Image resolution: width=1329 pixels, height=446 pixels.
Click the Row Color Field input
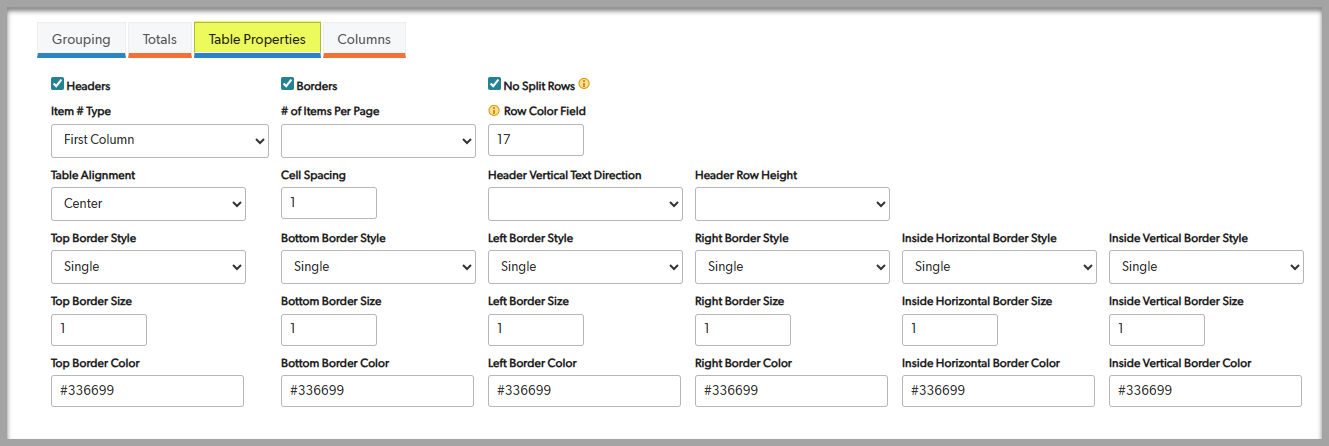pyautogui.click(x=535, y=140)
